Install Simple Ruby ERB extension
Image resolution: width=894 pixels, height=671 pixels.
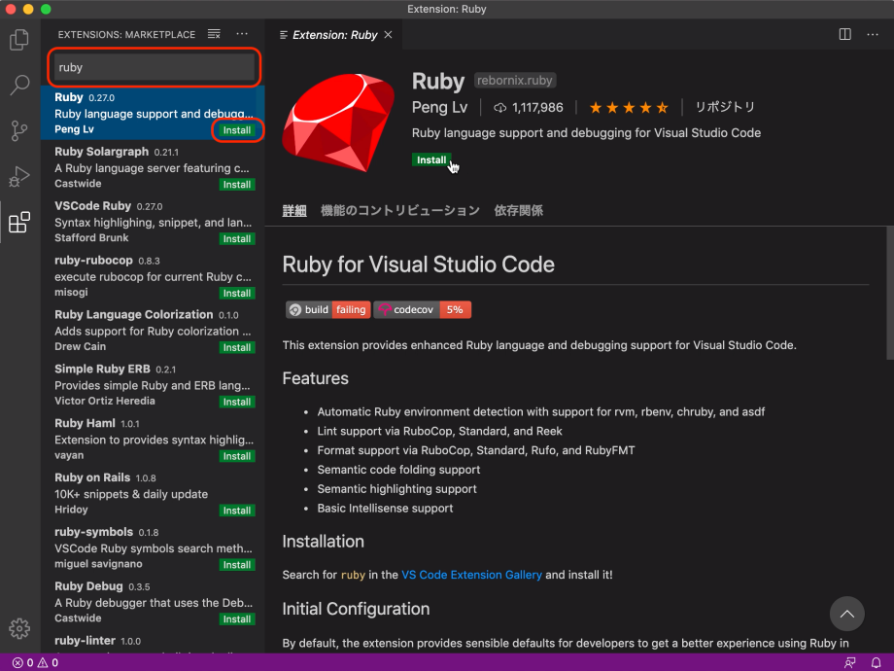coord(237,402)
